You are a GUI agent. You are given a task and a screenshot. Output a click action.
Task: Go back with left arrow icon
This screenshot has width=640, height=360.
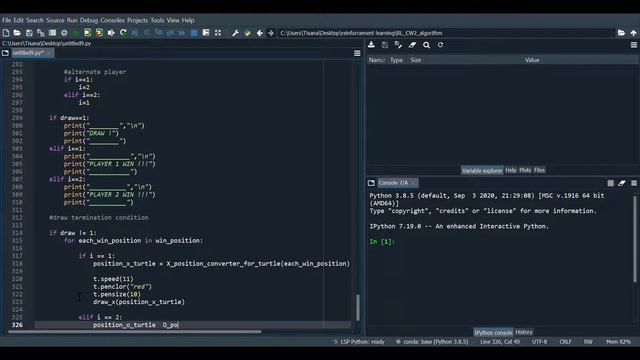click(260, 33)
